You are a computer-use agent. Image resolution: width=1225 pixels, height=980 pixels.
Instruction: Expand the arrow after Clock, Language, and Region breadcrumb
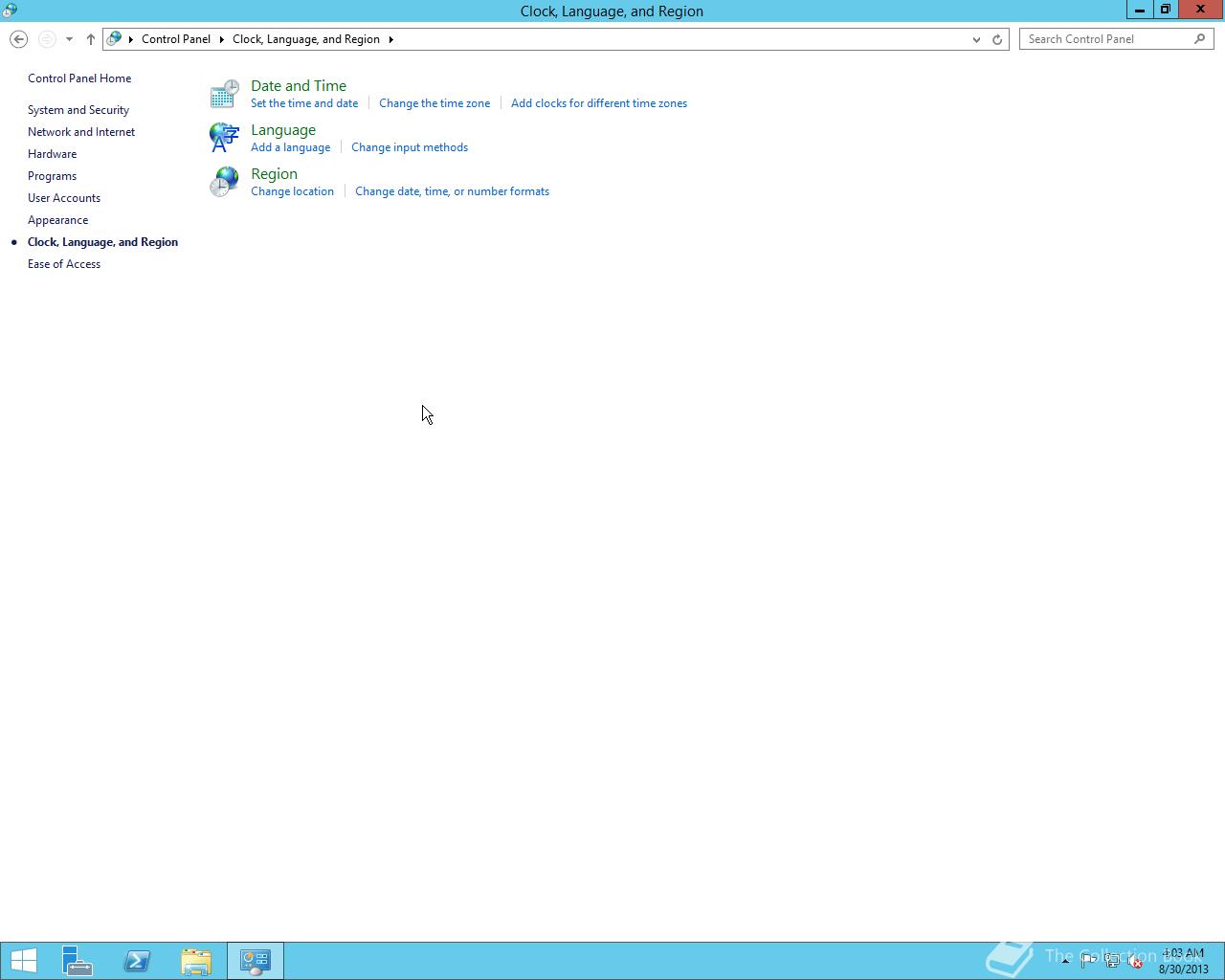click(390, 39)
